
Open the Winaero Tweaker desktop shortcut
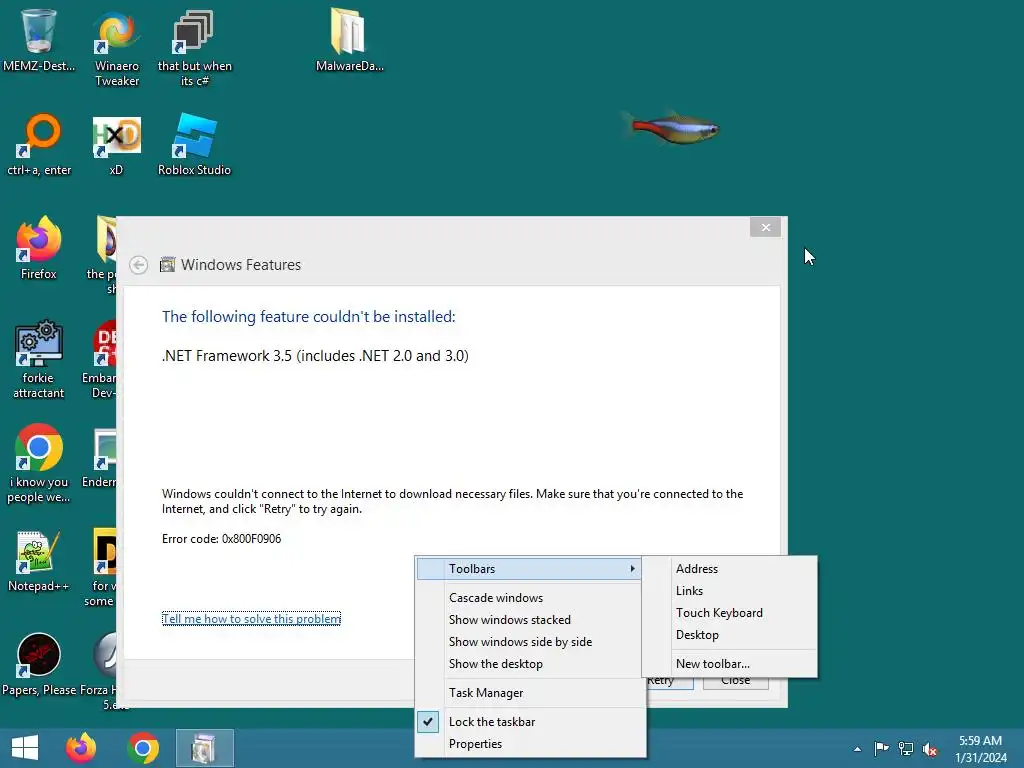pos(117,47)
